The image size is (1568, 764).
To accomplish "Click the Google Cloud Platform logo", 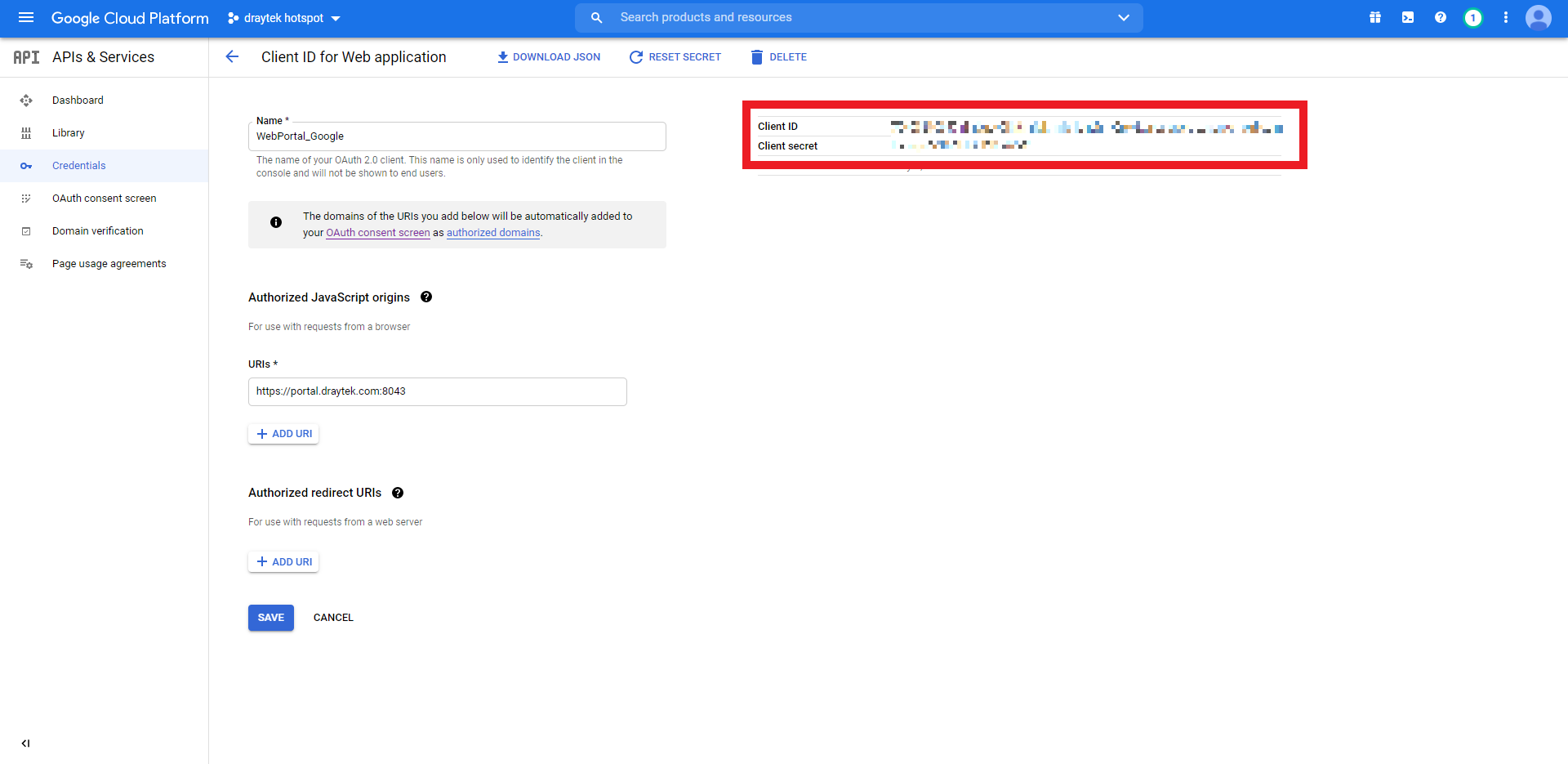I will (130, 18).
